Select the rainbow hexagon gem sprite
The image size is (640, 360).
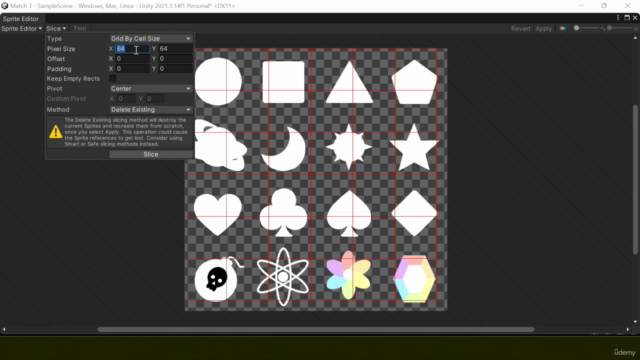(414, 279)
